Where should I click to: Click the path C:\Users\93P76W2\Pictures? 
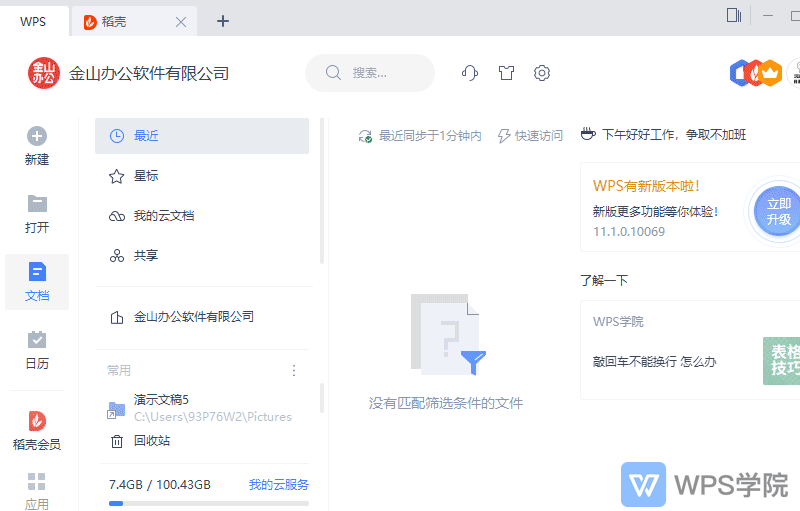click(x=213, y=417)
